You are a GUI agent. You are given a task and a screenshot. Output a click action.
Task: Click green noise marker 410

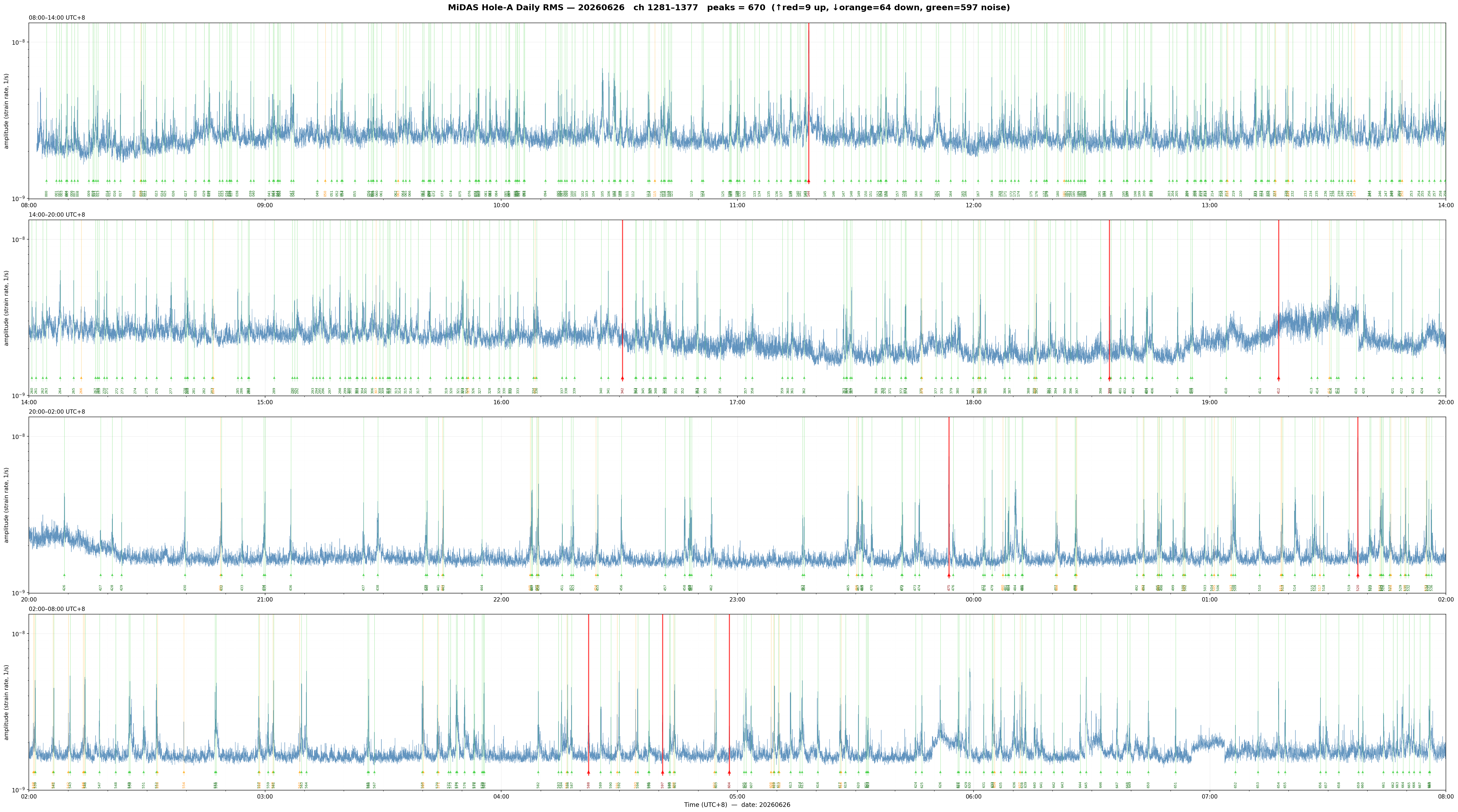pos(1226,378)
